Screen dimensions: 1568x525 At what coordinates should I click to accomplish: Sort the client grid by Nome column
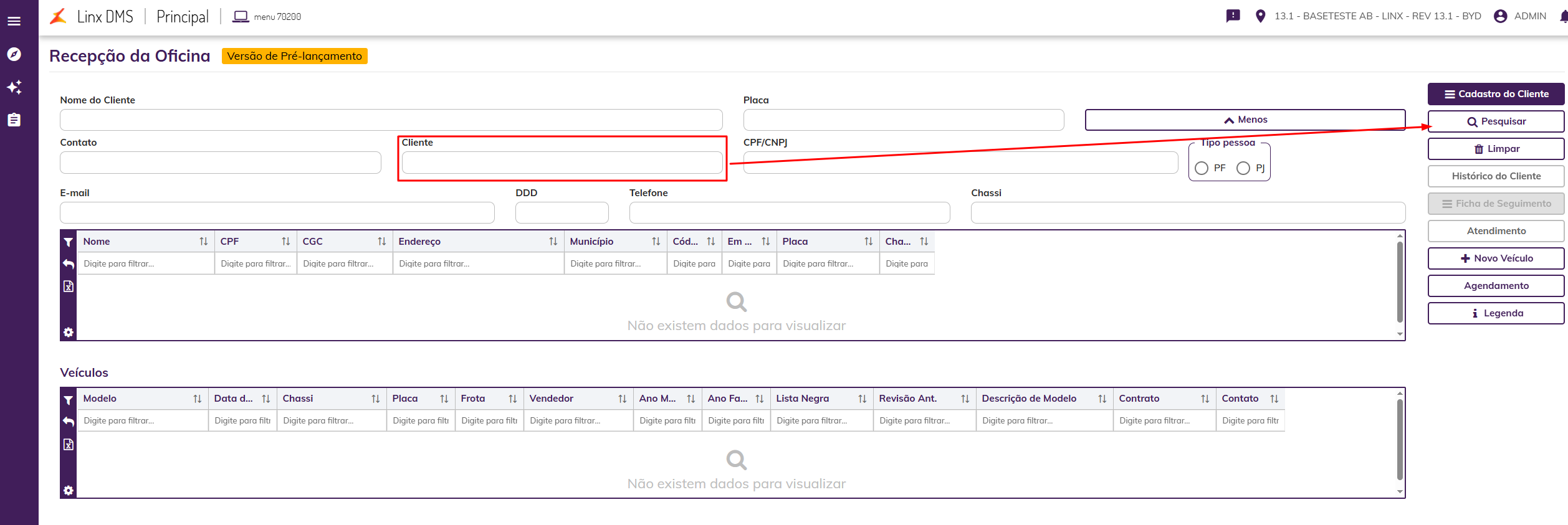[203, 242]
